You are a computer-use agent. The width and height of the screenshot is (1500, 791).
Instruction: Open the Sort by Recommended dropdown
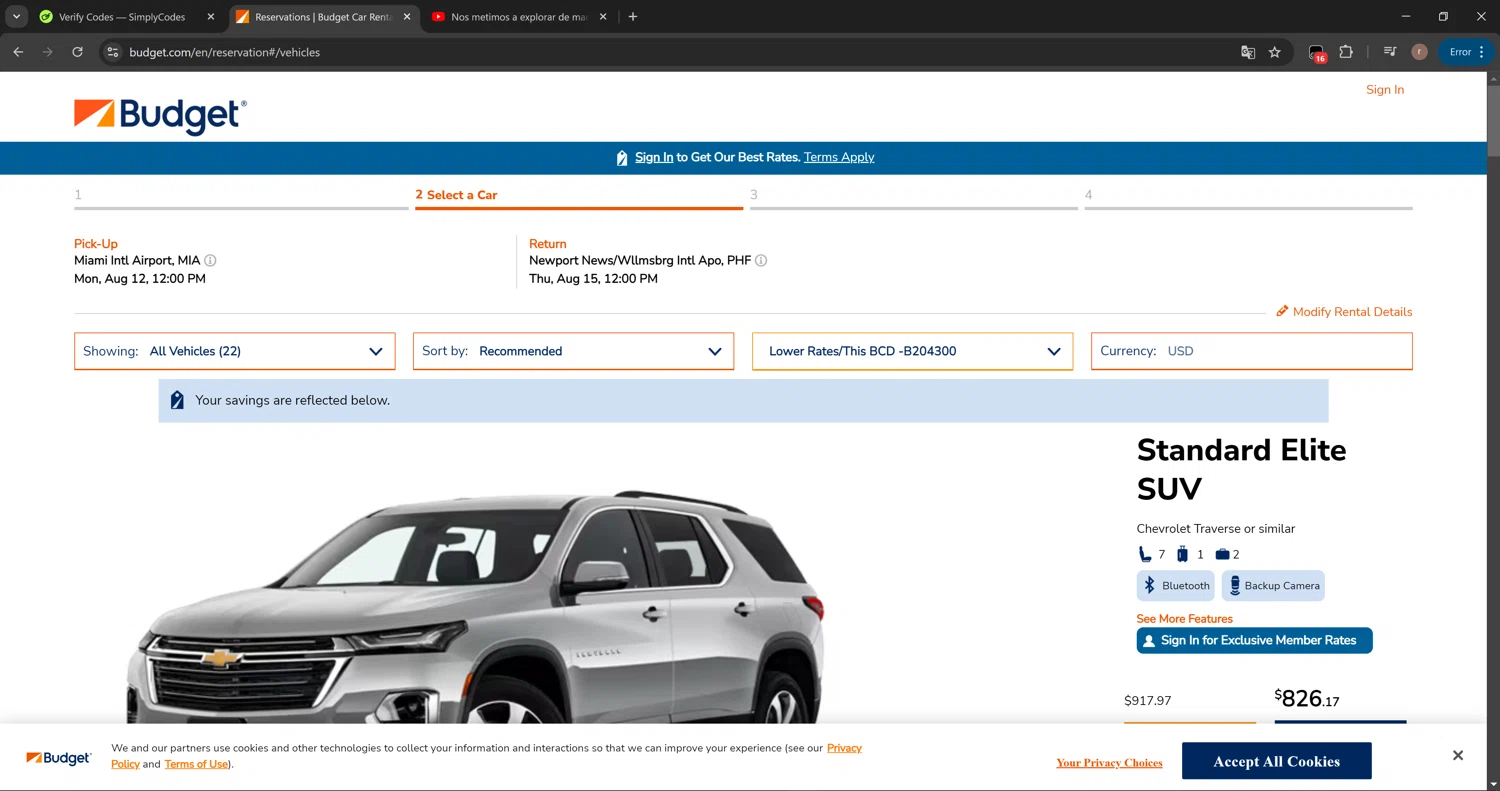tap(573, 351)
